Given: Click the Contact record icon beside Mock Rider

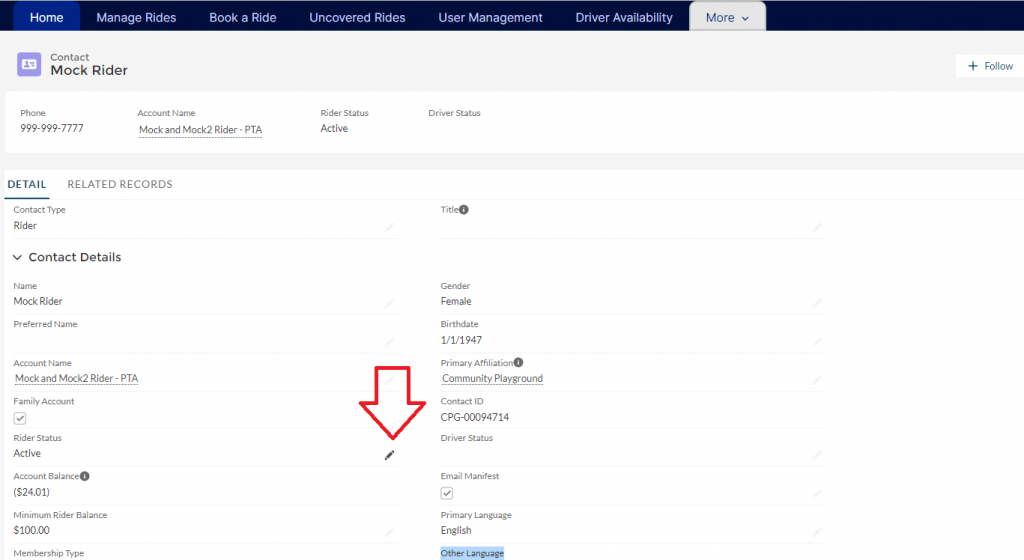Looking at the screenshot, I should click(x=29, y=64).
